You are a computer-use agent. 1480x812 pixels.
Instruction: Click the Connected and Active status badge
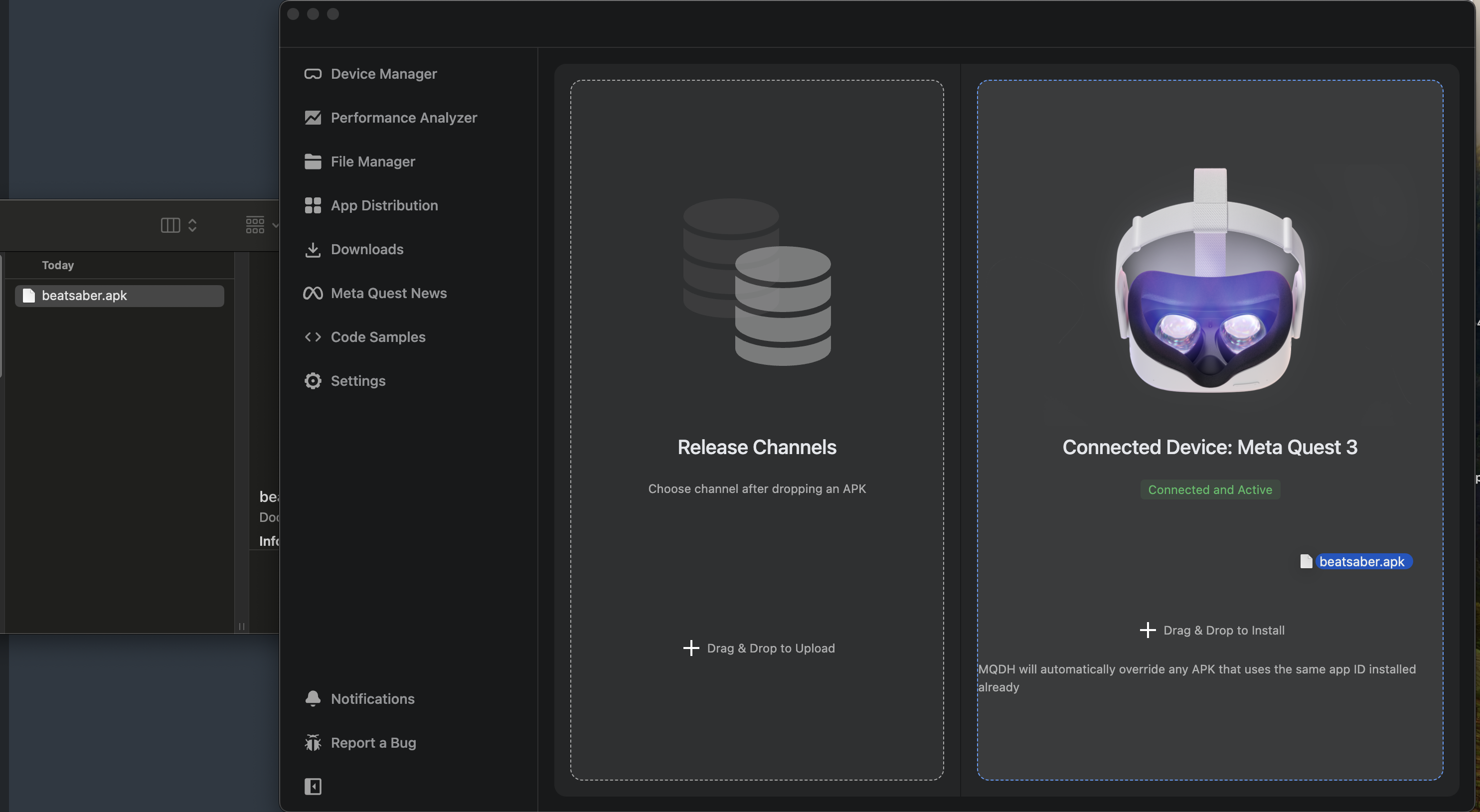coord(1209,489)
